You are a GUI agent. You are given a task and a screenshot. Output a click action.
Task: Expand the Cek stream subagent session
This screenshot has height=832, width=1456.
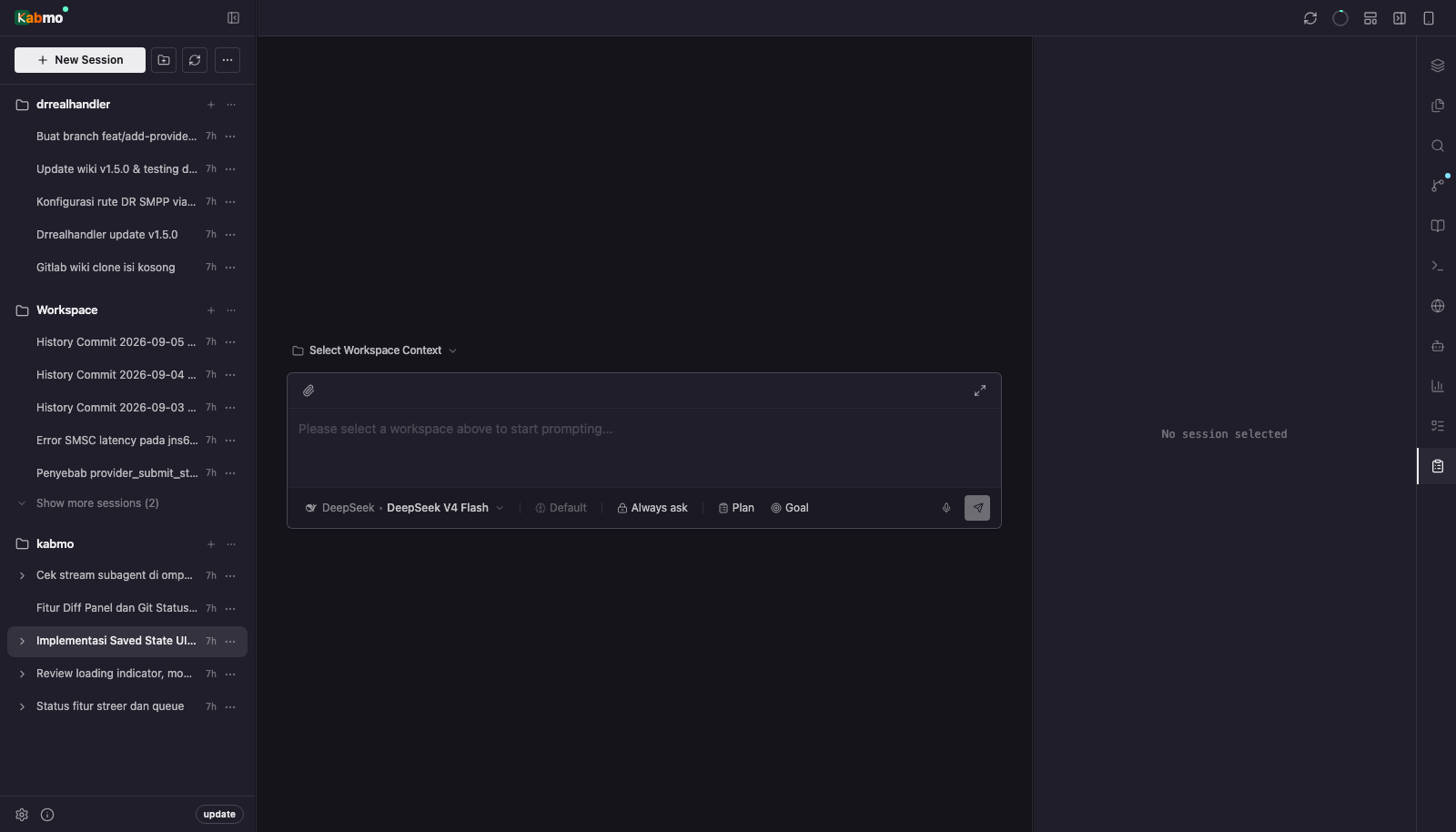click(x=22, y=576)
